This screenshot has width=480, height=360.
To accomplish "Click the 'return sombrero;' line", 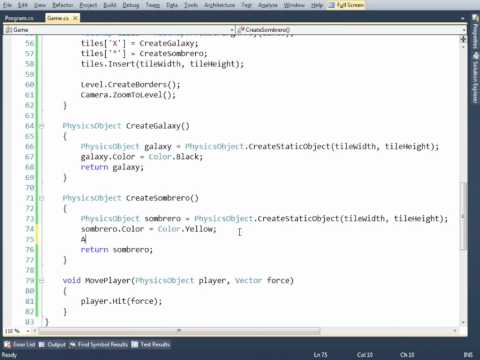I will pos(117,250).
